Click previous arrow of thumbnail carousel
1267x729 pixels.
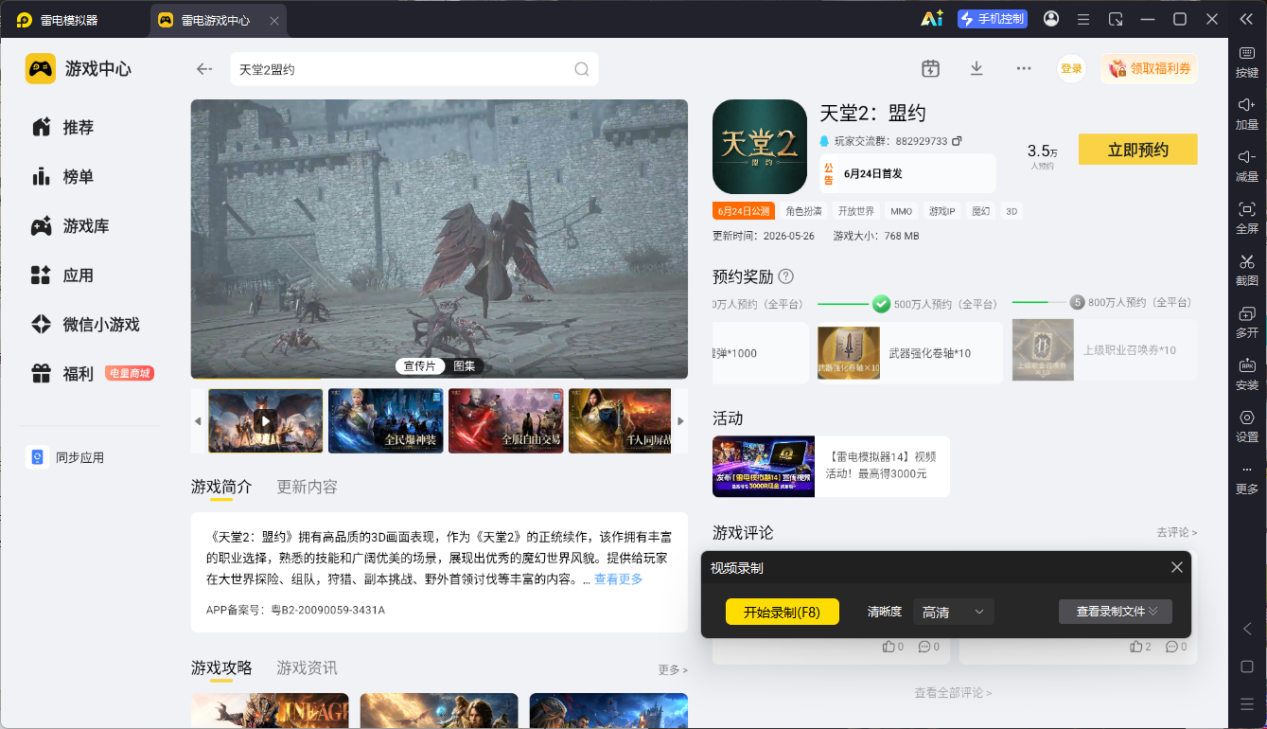click(197, 421)
